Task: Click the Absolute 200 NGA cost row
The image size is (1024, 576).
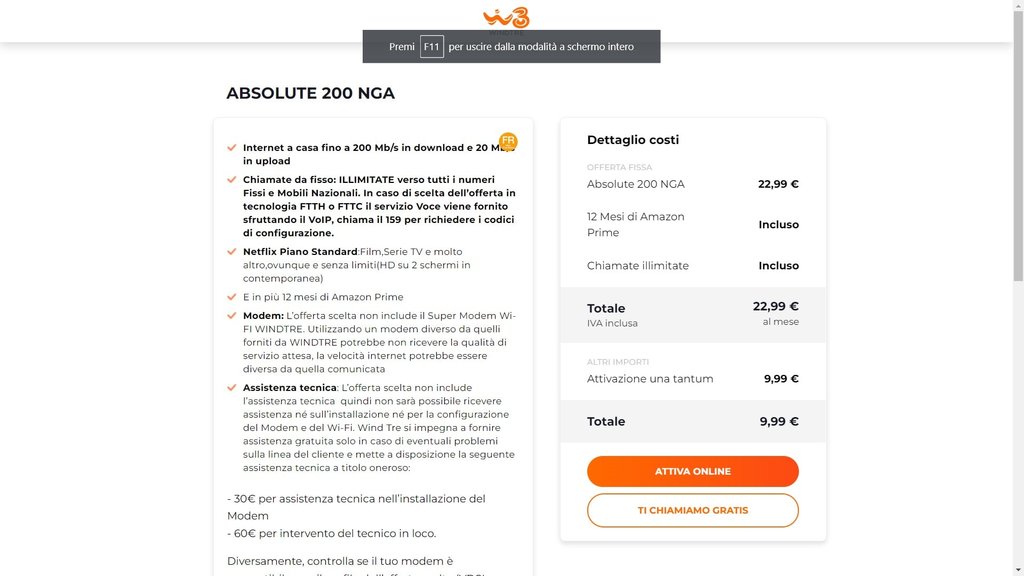Action: click(692, 184)
